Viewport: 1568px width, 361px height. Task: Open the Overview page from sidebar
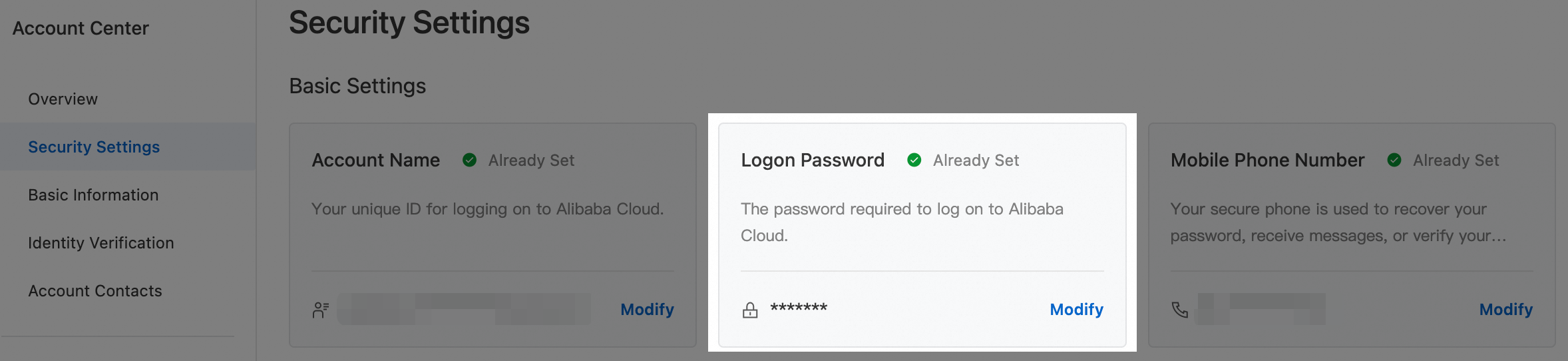[x=63, y=99]
